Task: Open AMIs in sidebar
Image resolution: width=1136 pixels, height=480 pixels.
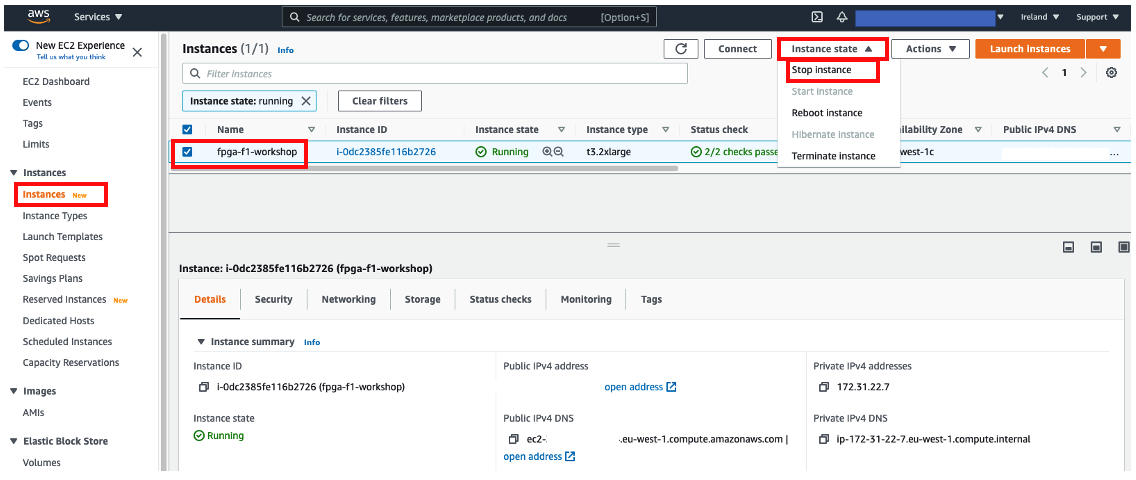Action: [33, 412]
